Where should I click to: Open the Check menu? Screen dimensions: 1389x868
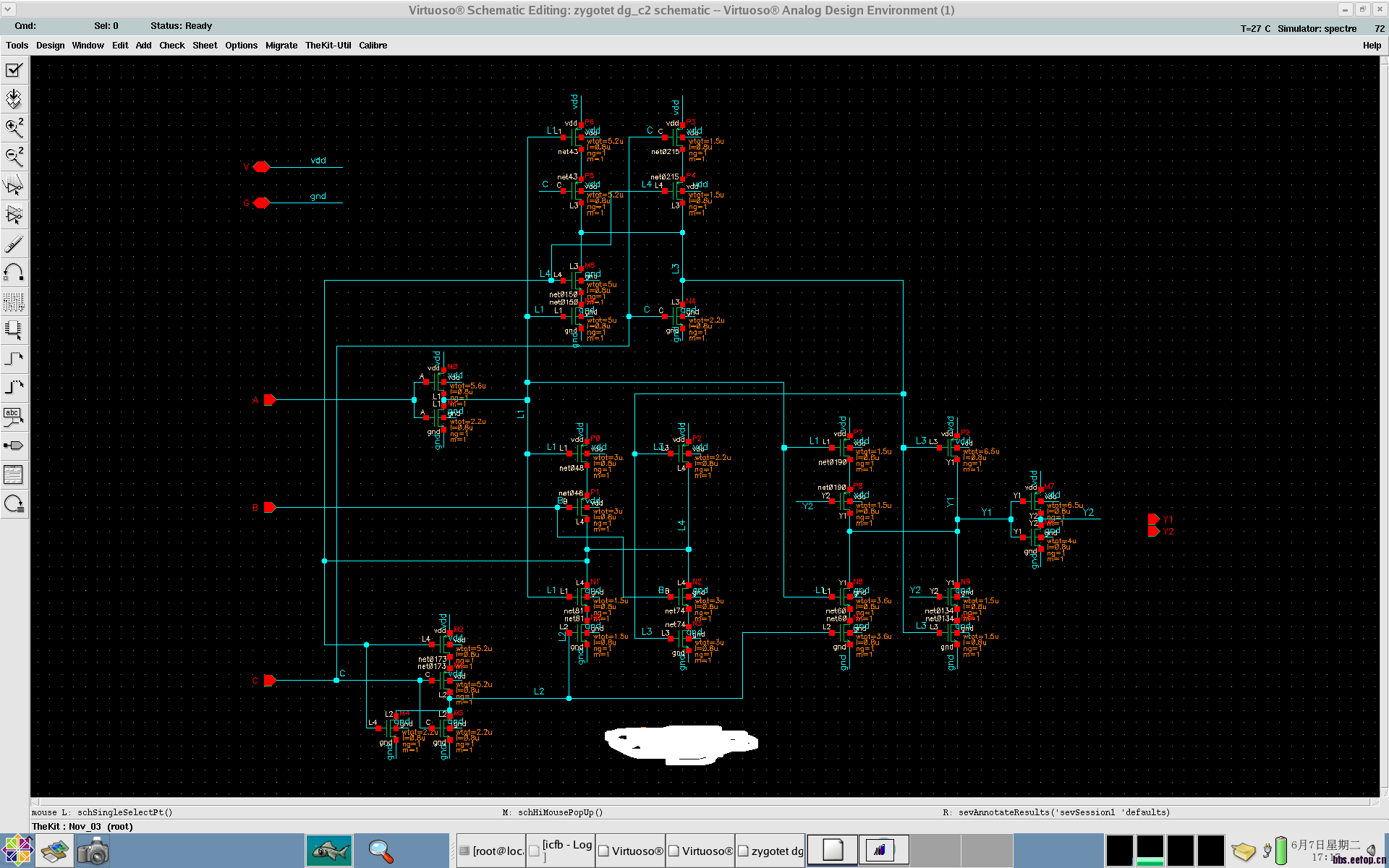click(x=171, y=45)
